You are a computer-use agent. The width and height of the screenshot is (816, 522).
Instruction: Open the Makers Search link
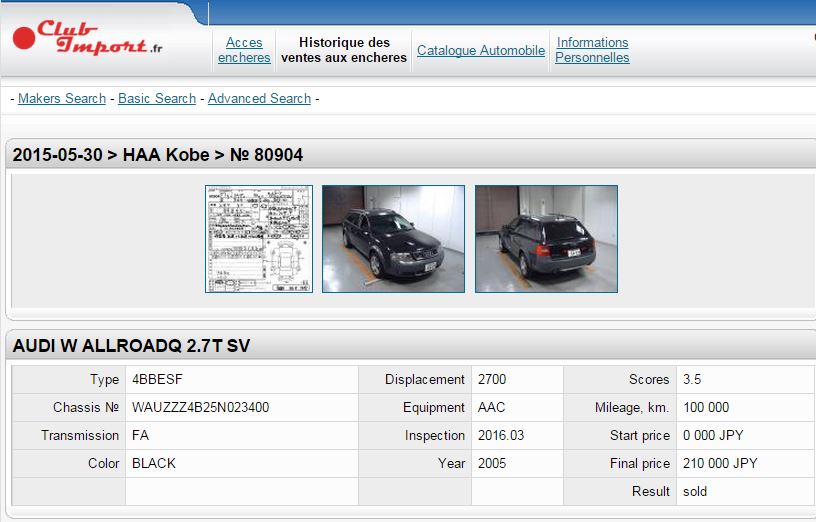click(x=62, y=98)
